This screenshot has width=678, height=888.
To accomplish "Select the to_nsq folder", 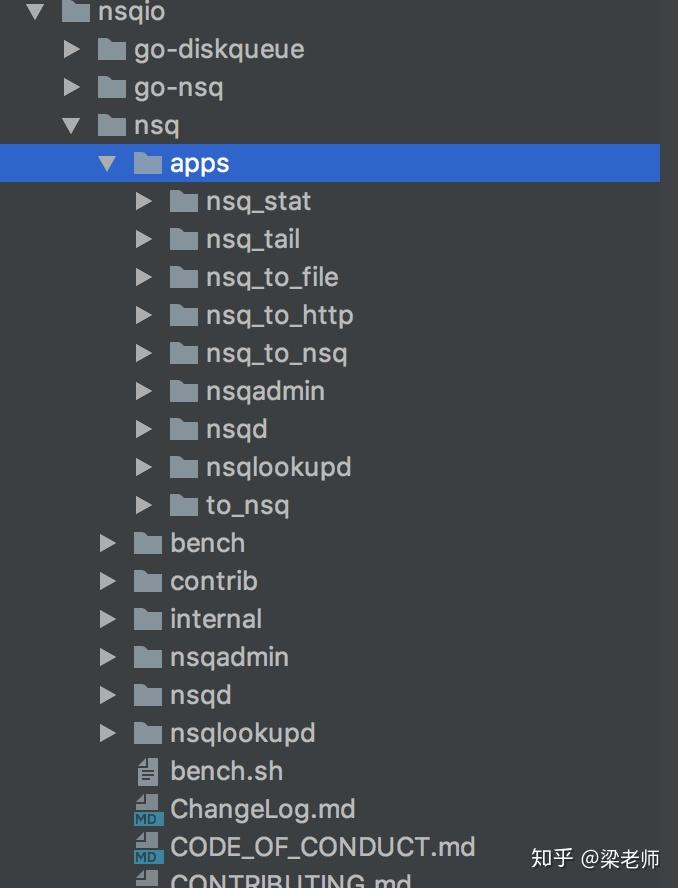I will point(247,505).
